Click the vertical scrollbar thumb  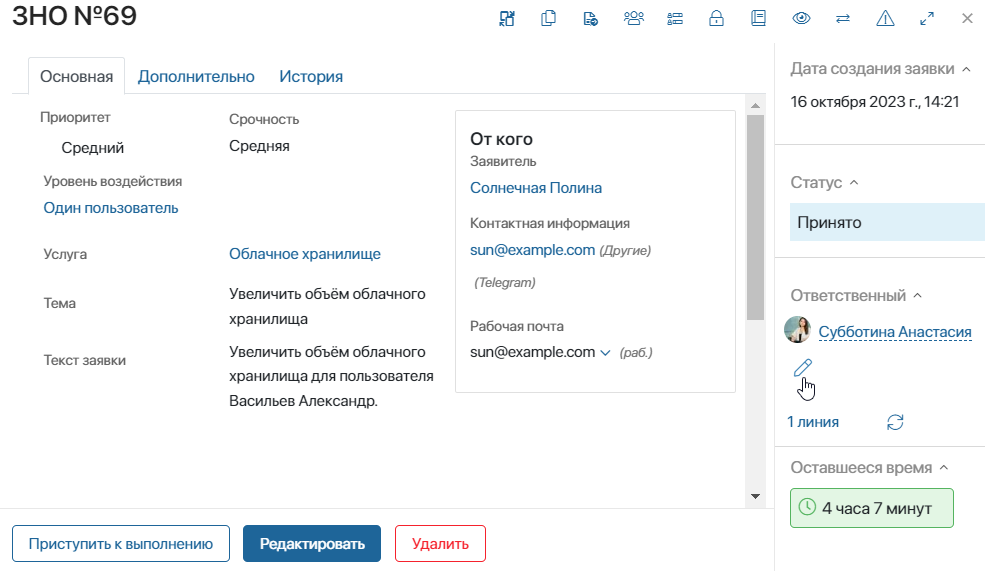click(x=755, y=218)
